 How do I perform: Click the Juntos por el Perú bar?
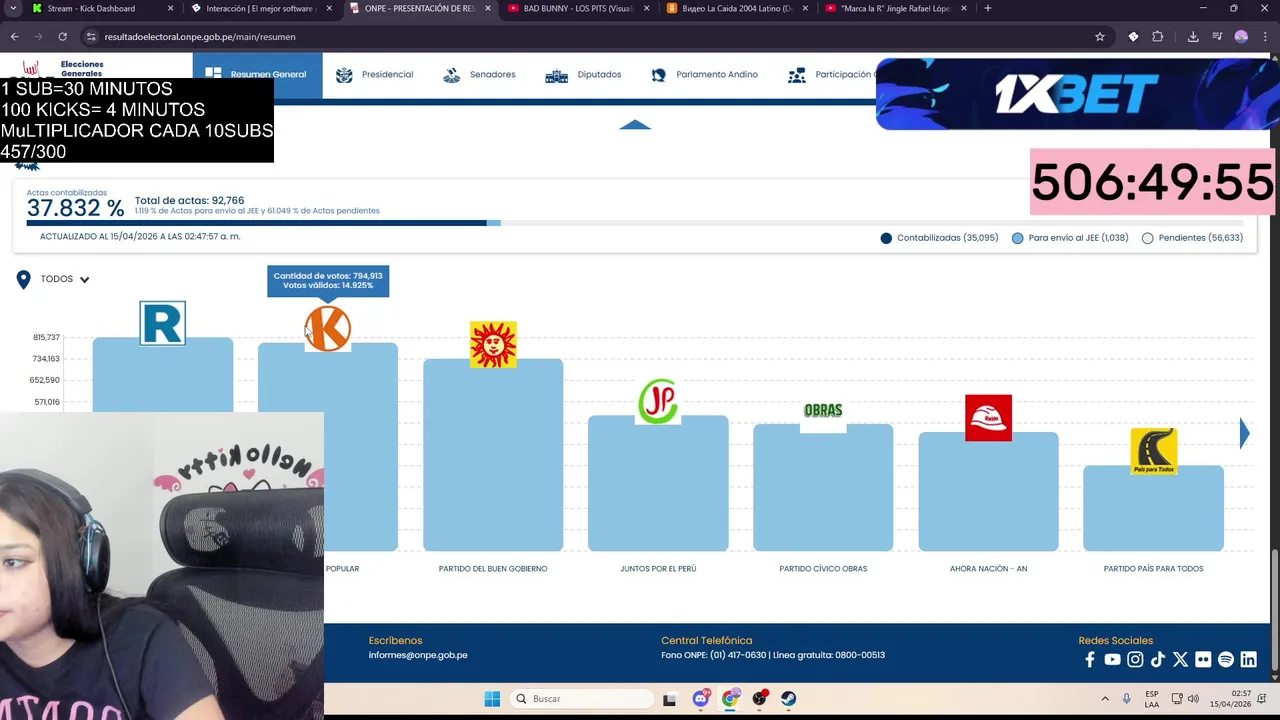click(658, 483)
